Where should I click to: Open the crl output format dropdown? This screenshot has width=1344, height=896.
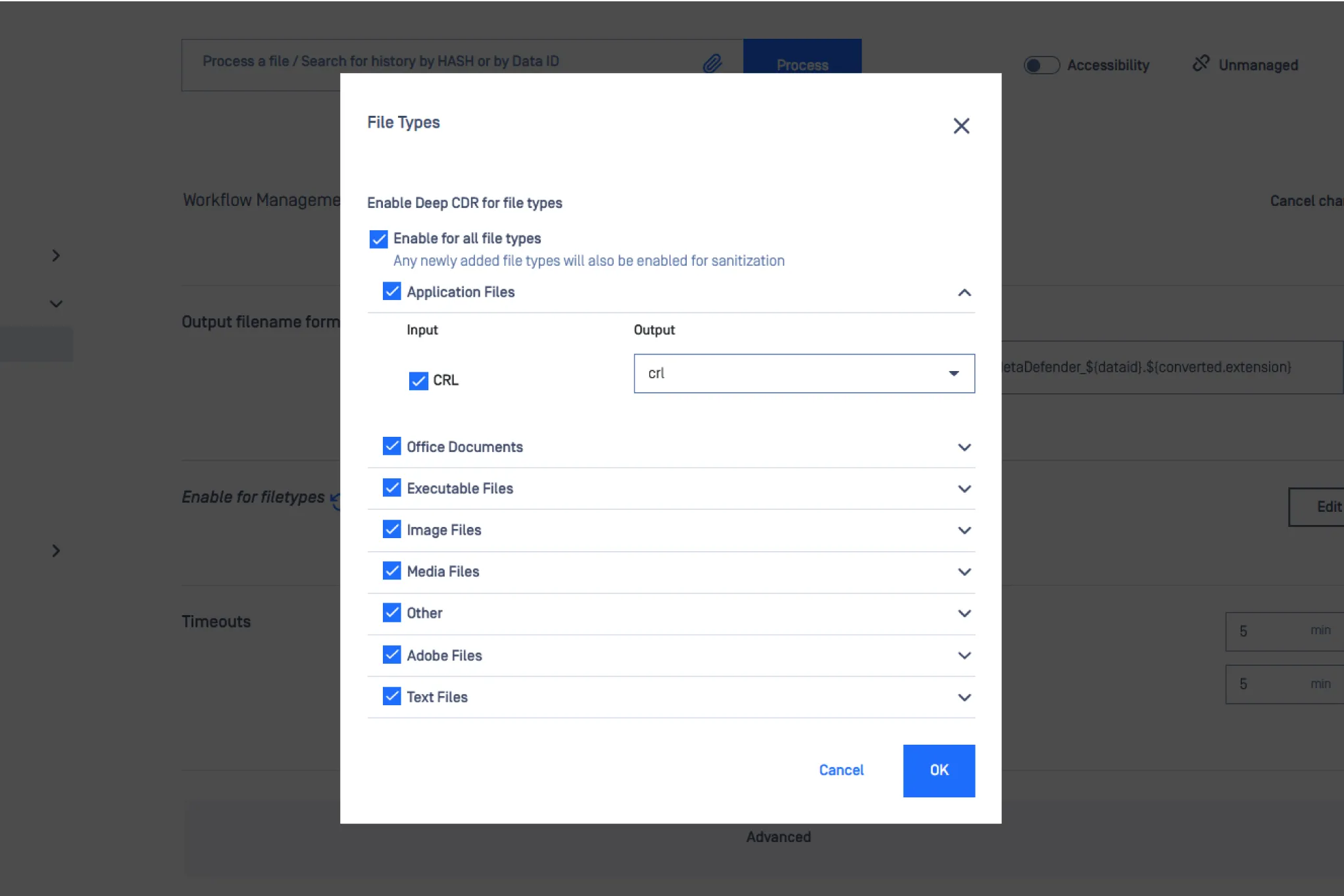point(803,374)
